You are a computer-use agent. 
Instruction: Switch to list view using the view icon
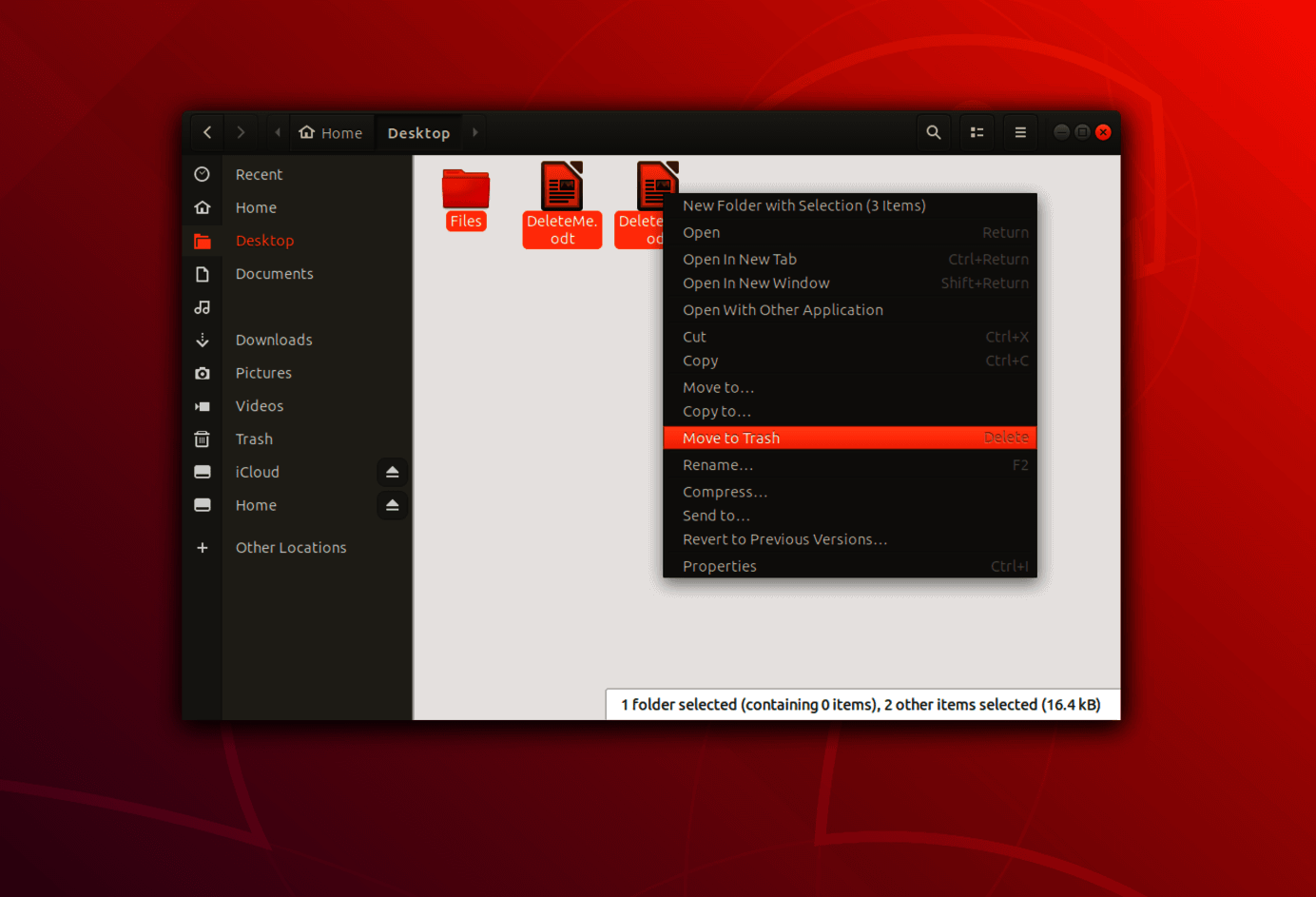coord(977,131)
